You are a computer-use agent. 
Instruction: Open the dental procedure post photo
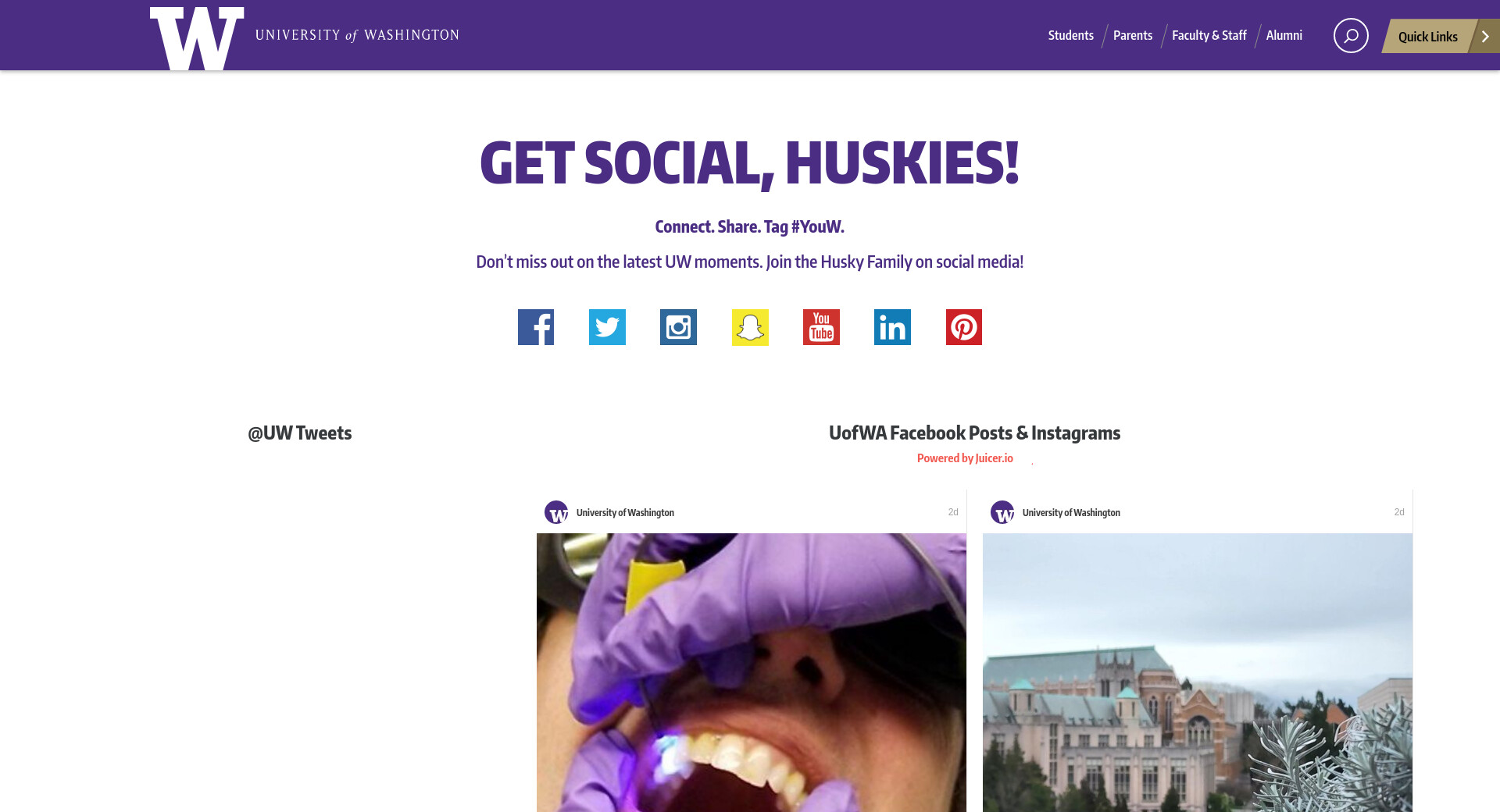coord(752,672)
